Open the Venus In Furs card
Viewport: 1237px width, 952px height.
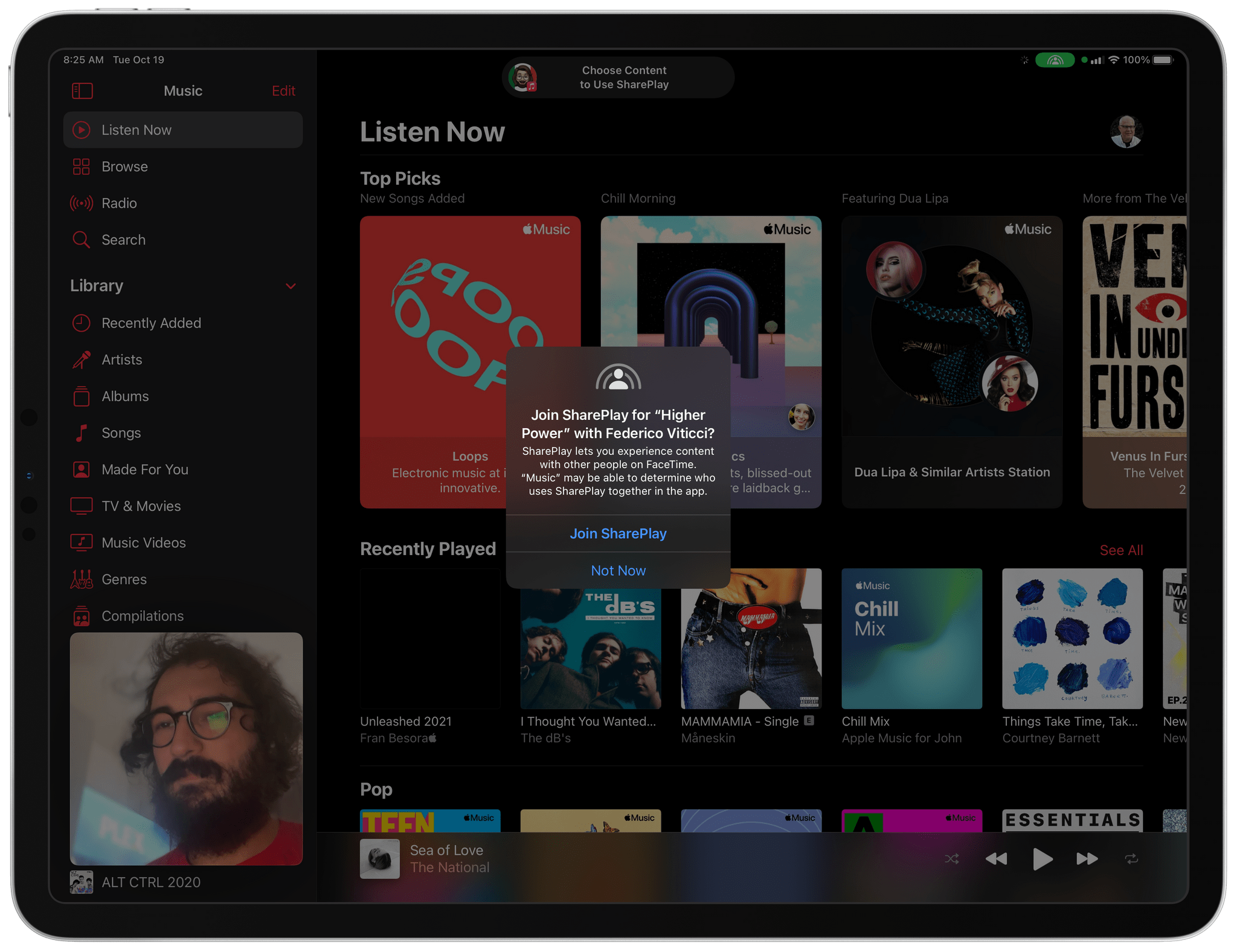coord(1134,362)
